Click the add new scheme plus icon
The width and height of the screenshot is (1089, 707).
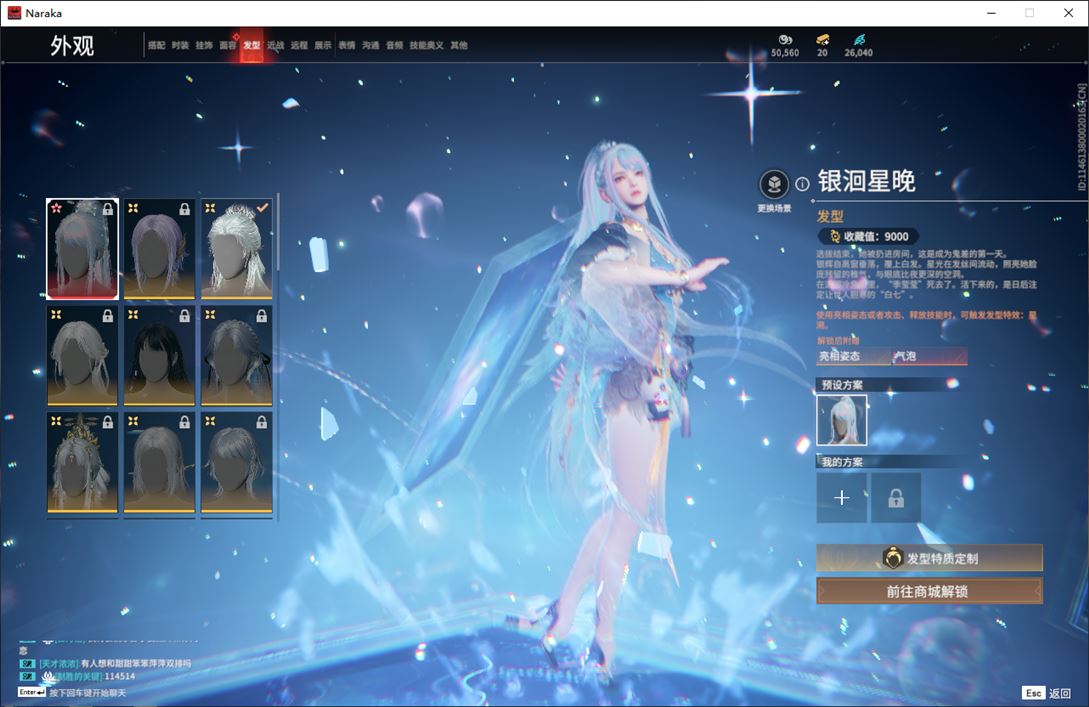point(842,498)
